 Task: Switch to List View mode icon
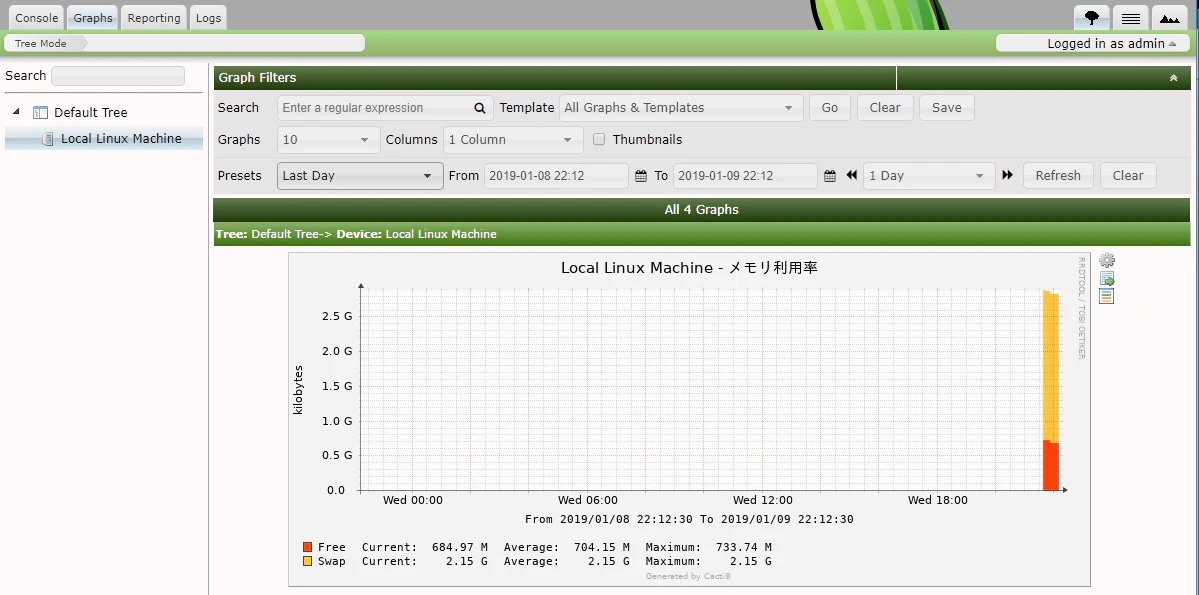1131,18
